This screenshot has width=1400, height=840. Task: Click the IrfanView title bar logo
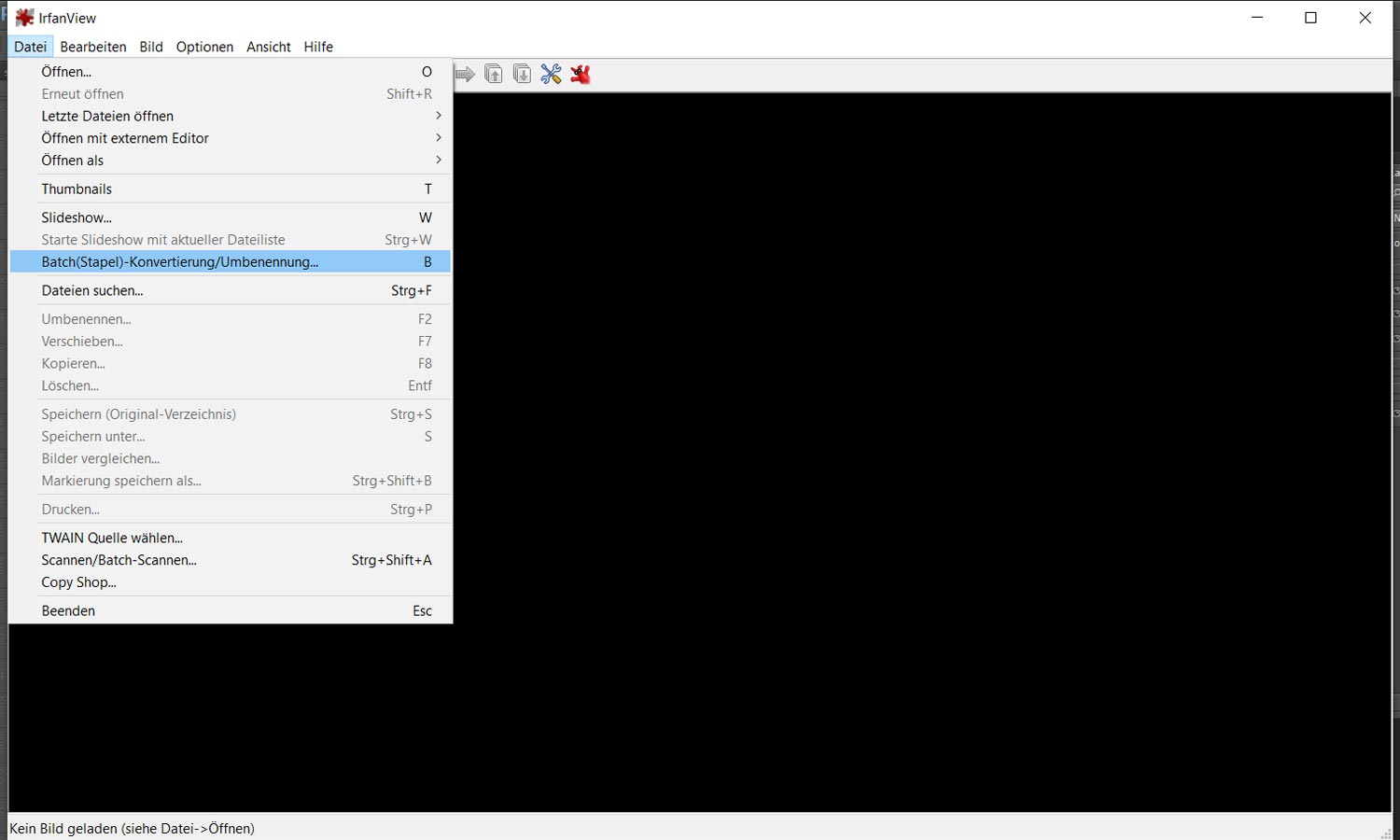point(24,18)
